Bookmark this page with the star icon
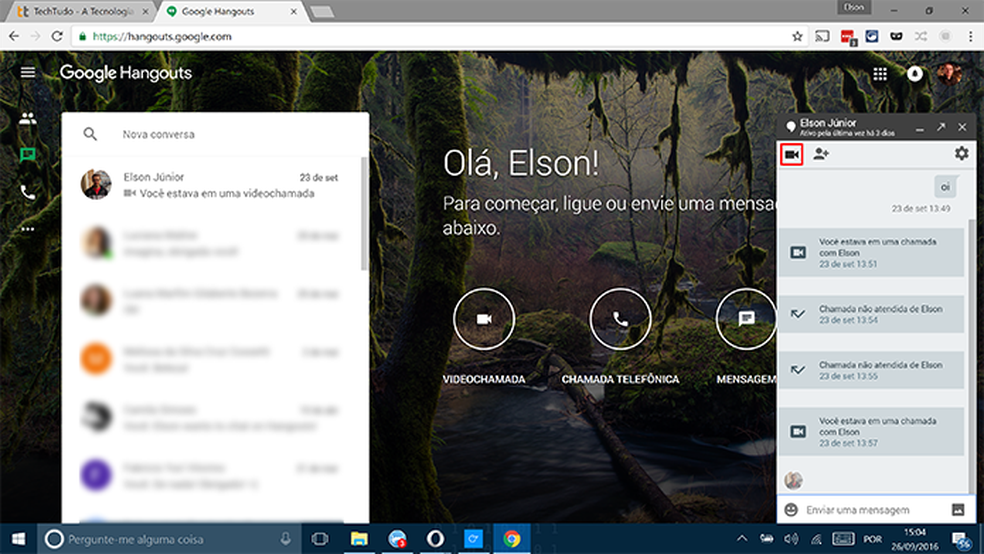The image size is (984, 554). (797, 36)
